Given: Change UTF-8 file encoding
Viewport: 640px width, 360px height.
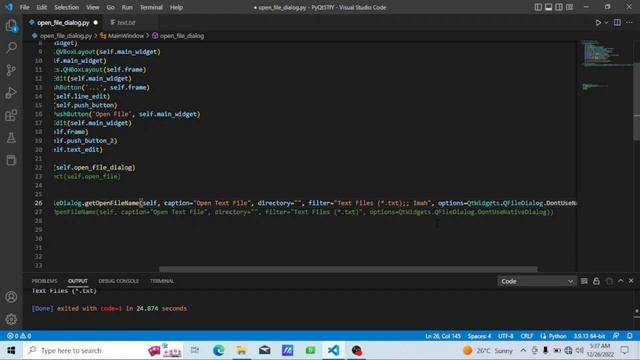Looking at the screenshot, I should coord(505,336).
